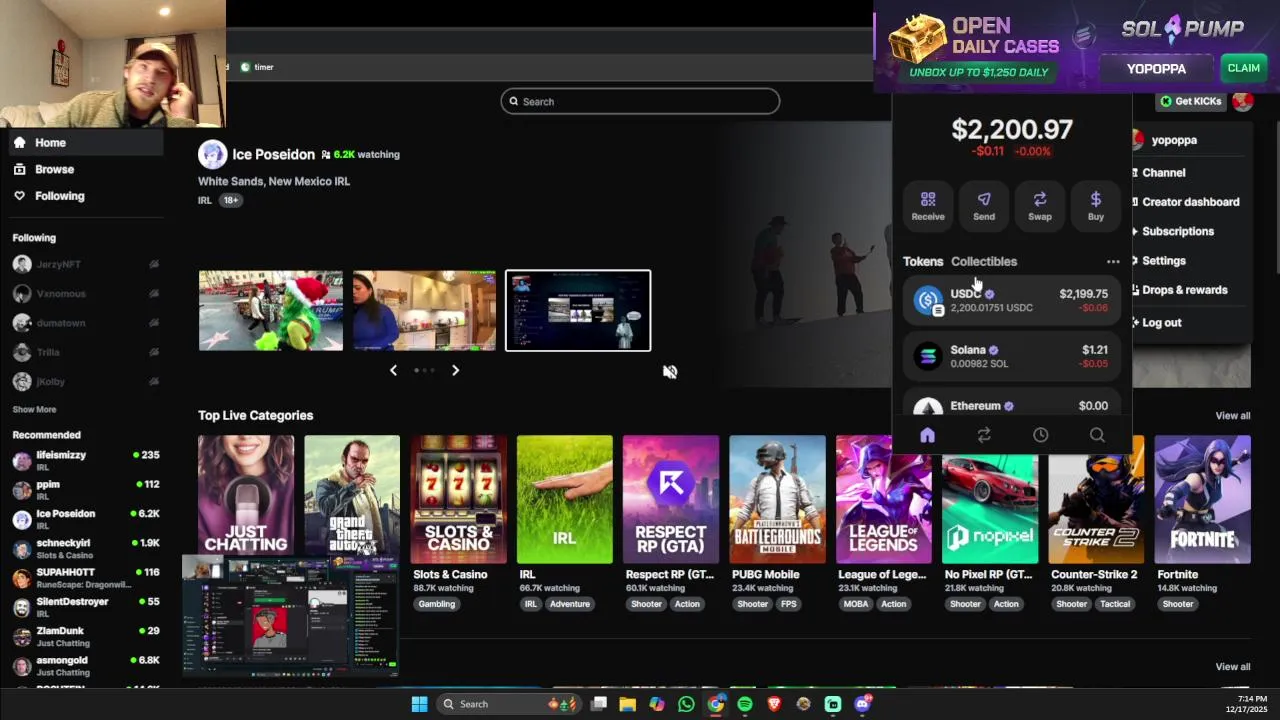This screenshot has height=720, width=1280.
Task: Open the green IRL category card
Action: (x=565, y=499)
